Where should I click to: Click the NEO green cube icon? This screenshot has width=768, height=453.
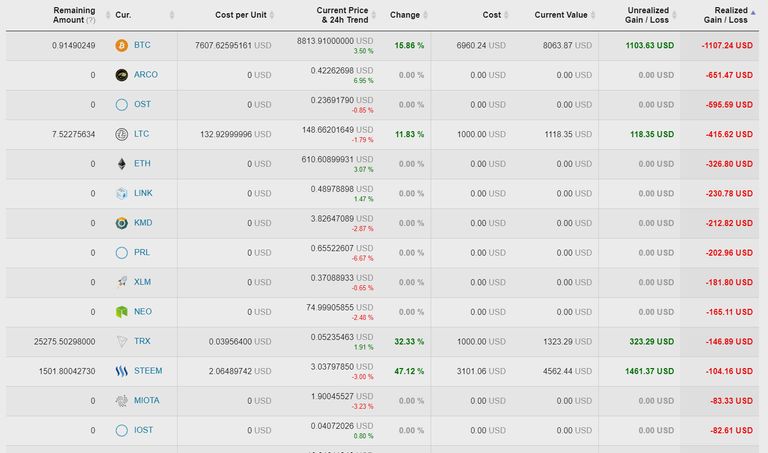point(121,311)
